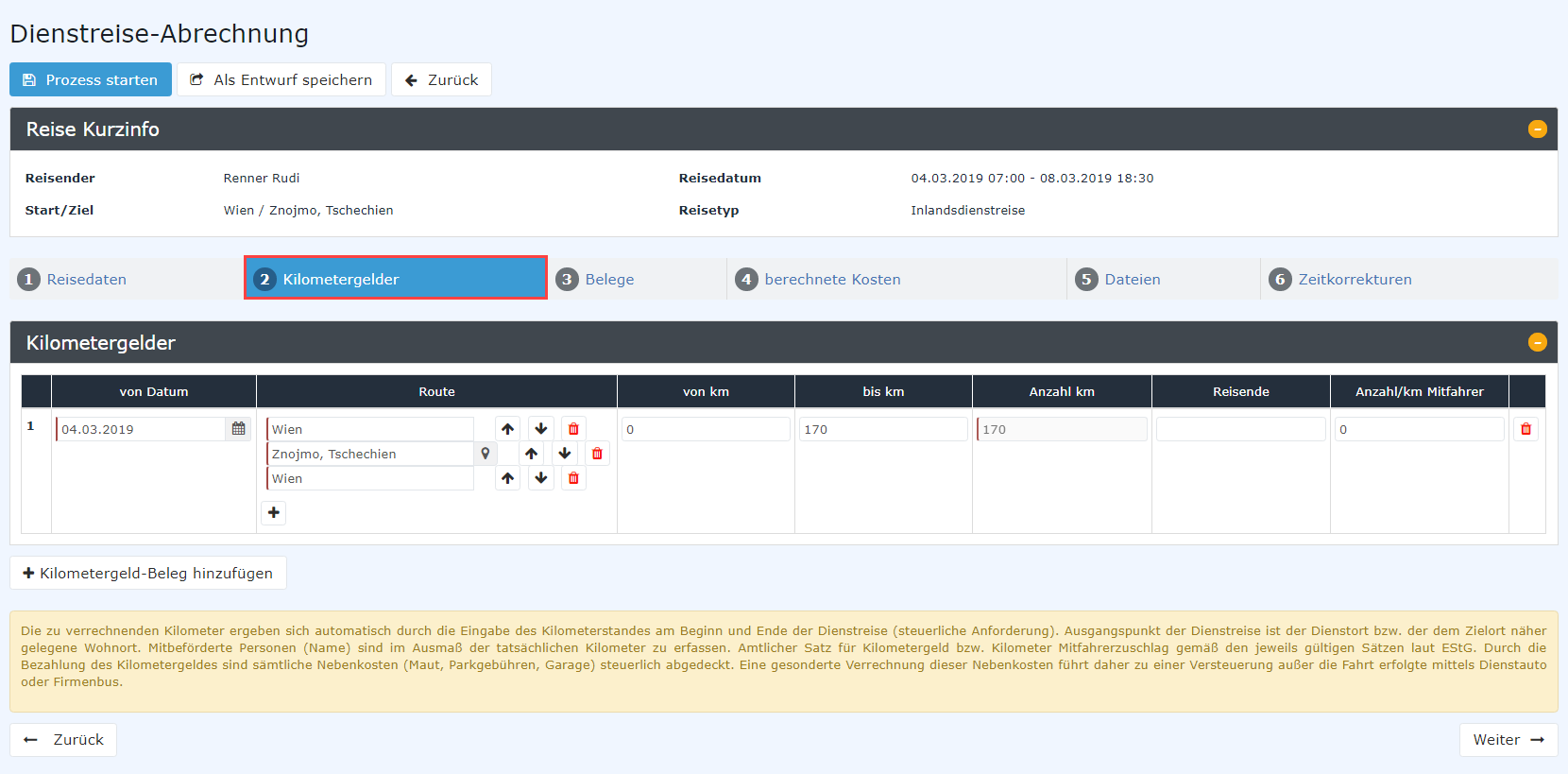The image size is (1568, 774).
Task: Click the Start/Ziel value Wien / Znojmo
Action: 308,210
